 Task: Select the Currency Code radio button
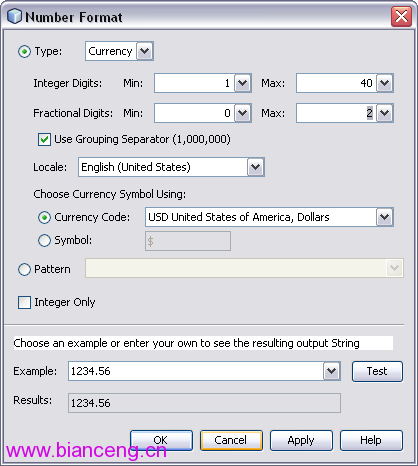coord(44,217)
